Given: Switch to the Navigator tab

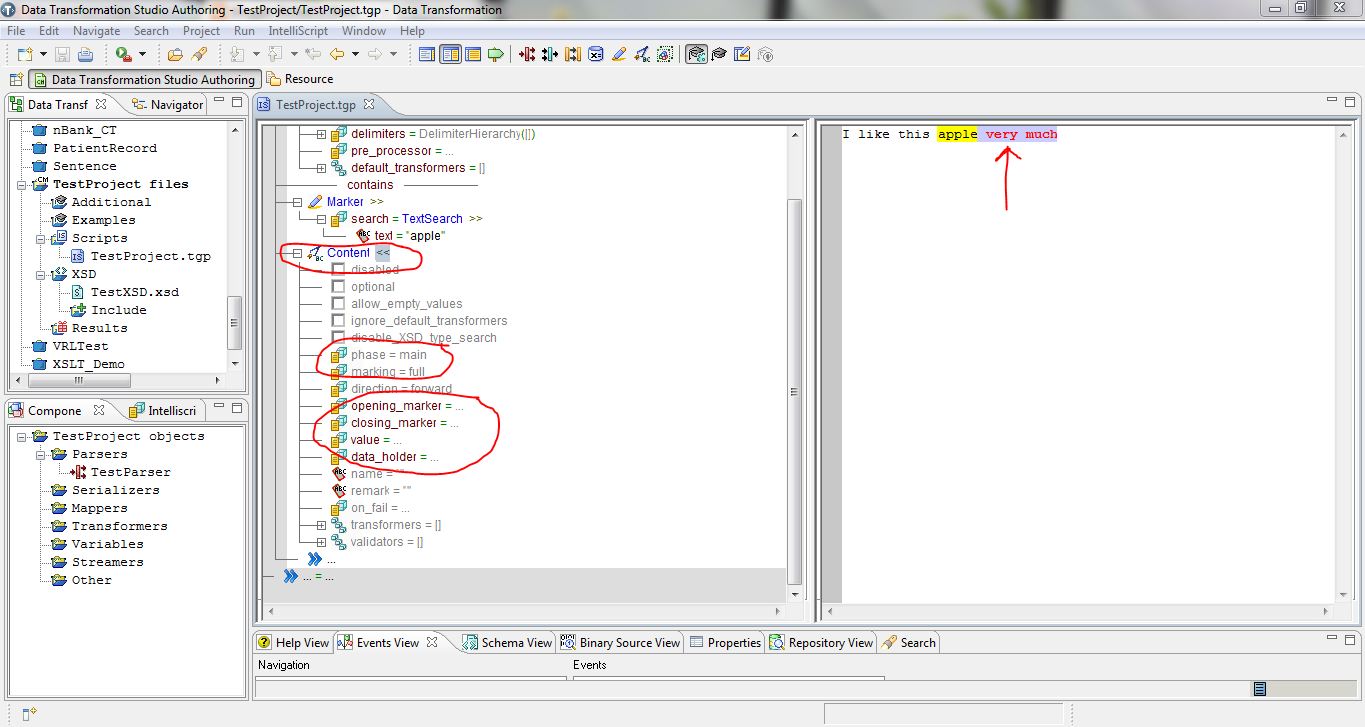Looking at the screenshot, I should click(x=168, y=104).
